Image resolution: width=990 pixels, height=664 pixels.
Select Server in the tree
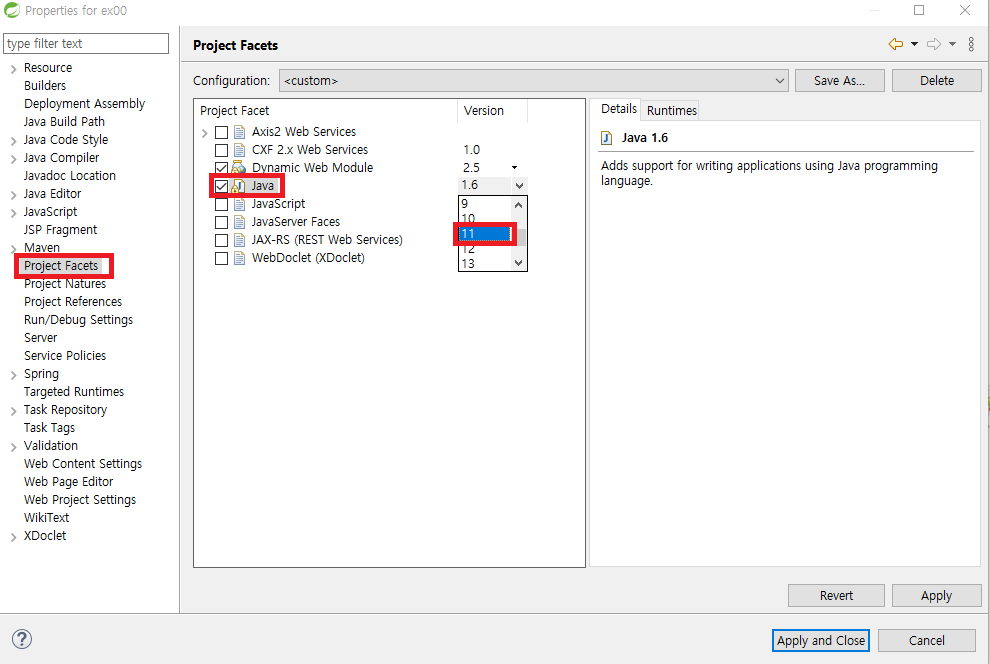40,338
